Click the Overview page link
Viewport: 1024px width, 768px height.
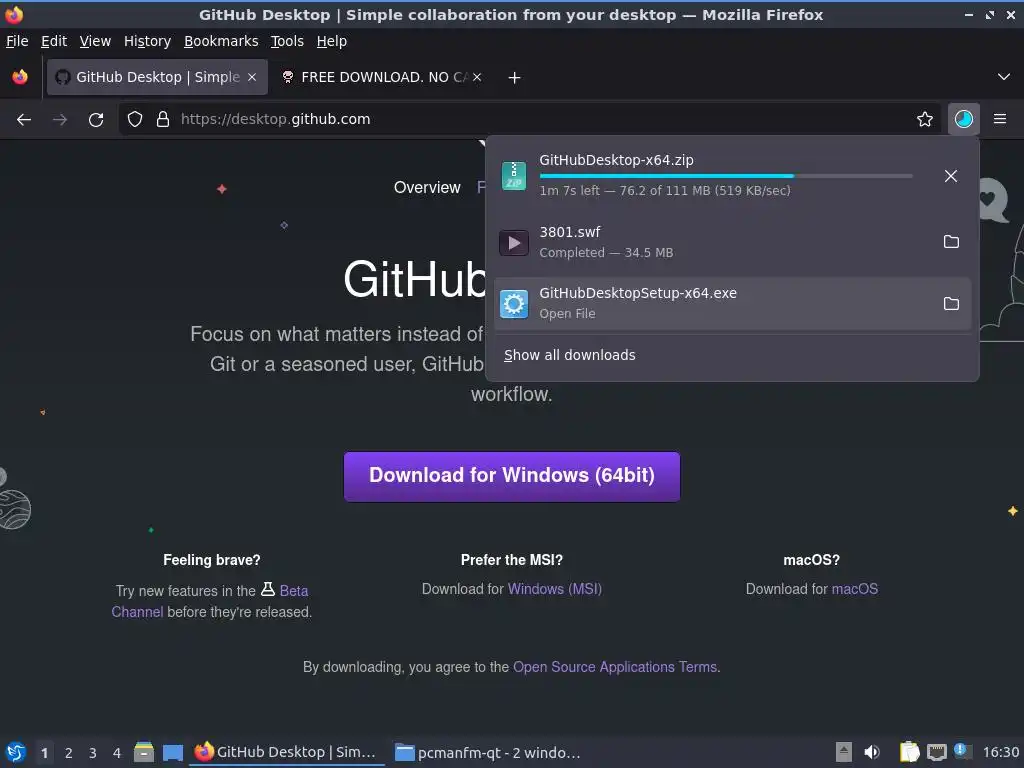[427, 187]
